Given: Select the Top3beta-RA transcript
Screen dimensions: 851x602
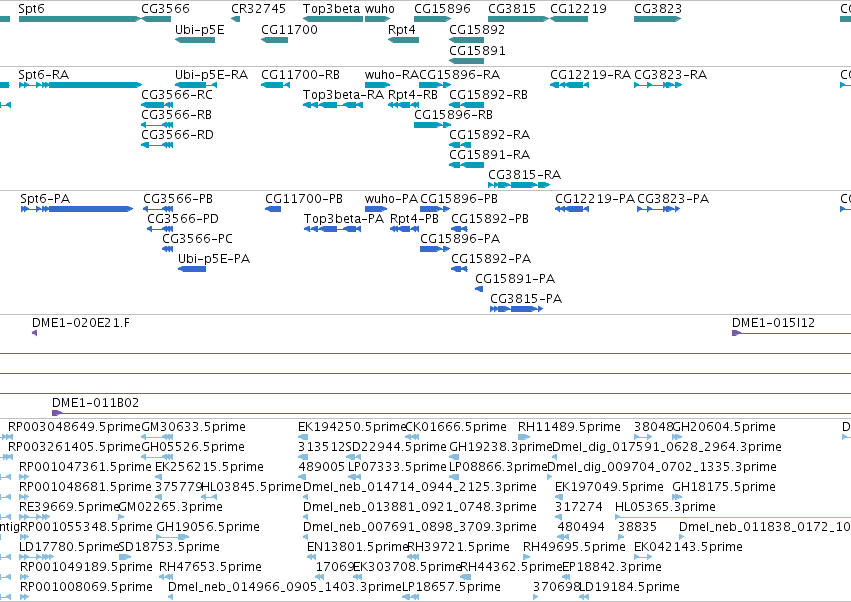Looking at the screenshot, I should pos(333,105).
